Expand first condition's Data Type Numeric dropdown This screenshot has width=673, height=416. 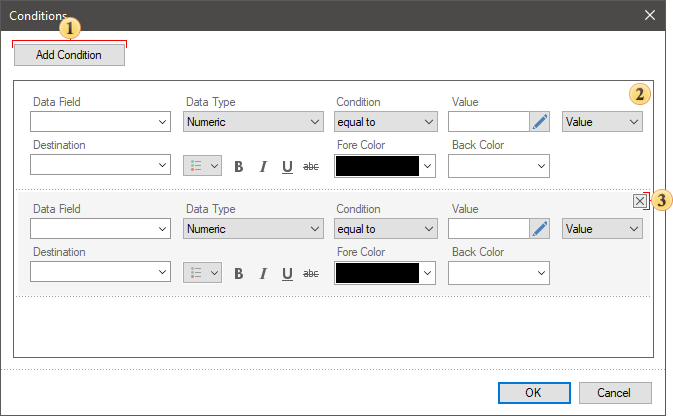(x=252, y=122)
